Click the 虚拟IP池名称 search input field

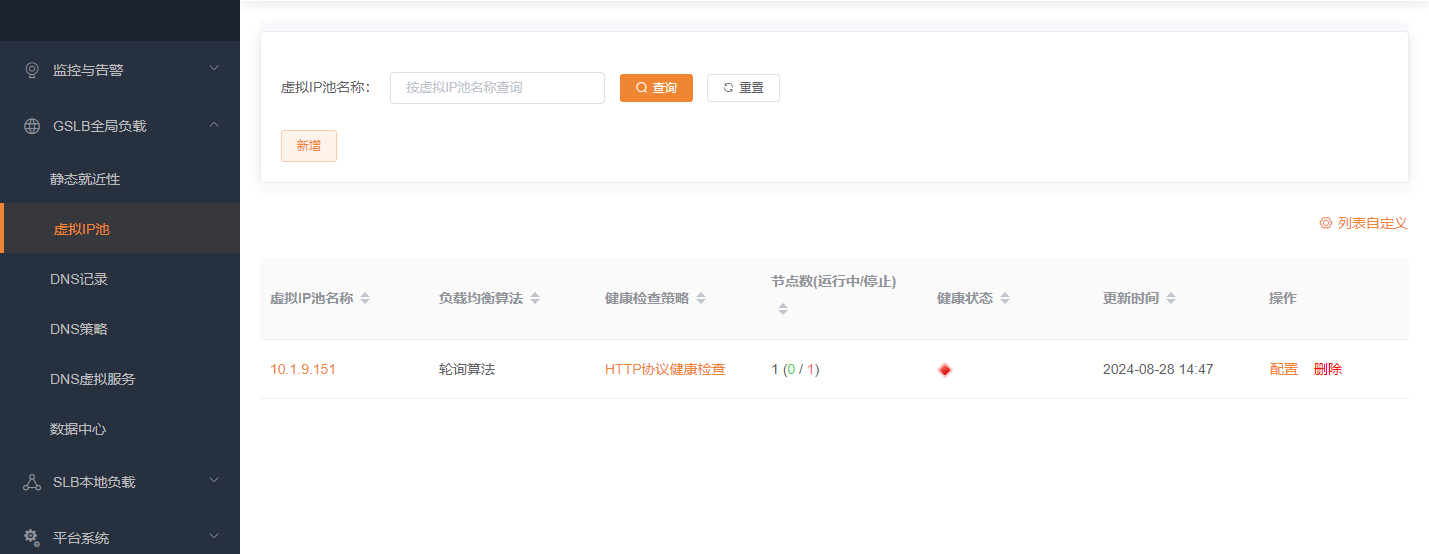point(497,88)
